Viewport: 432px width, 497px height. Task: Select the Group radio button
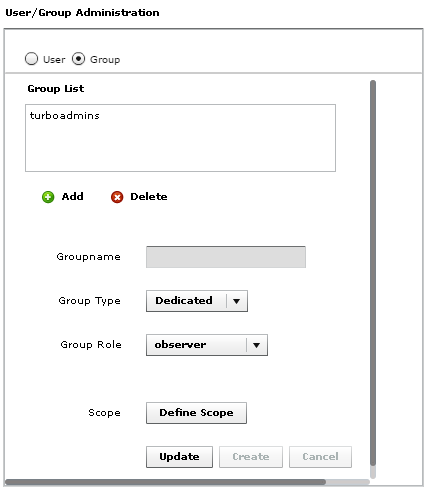coord(78,59)
